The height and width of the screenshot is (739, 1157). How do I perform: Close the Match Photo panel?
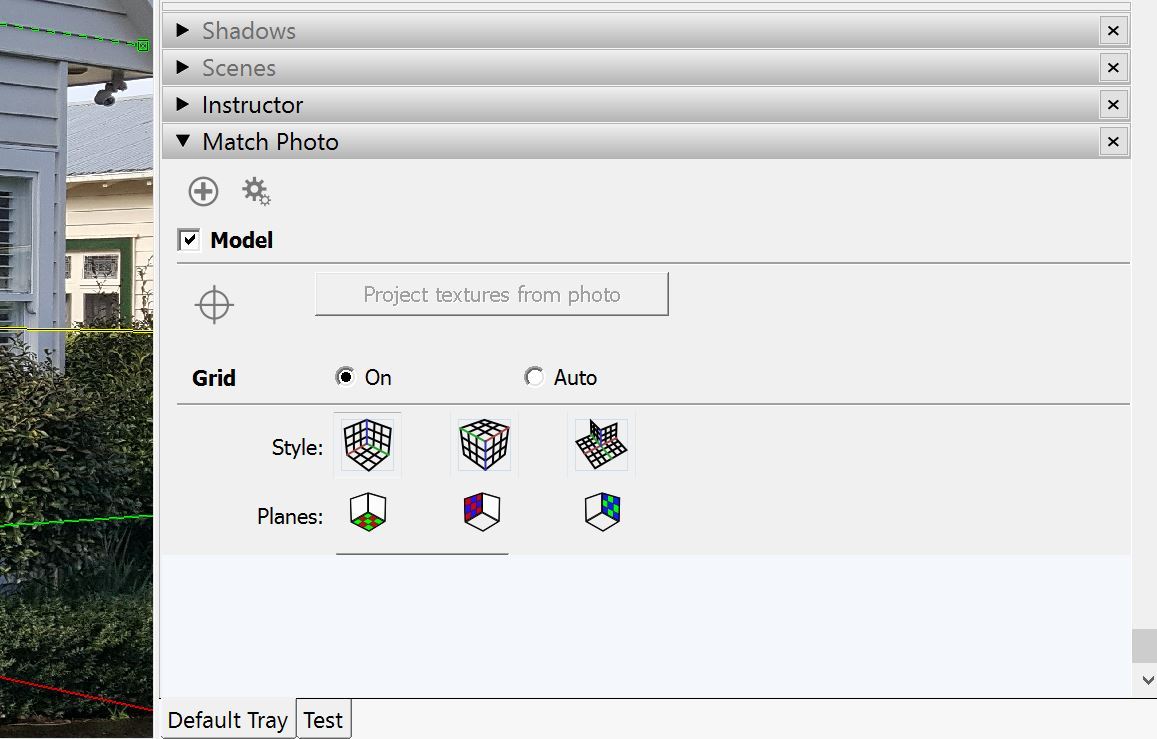tap(1112, 142)
